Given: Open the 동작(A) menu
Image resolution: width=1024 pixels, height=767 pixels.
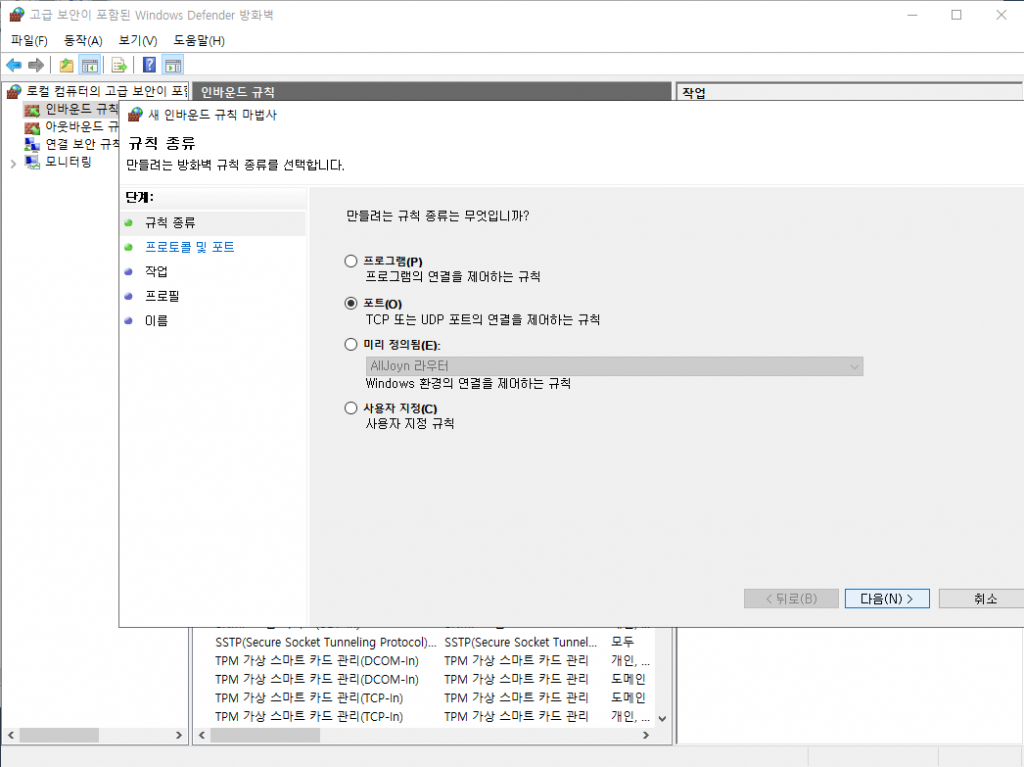Looking at the screenshot, I should coord(83,41).
